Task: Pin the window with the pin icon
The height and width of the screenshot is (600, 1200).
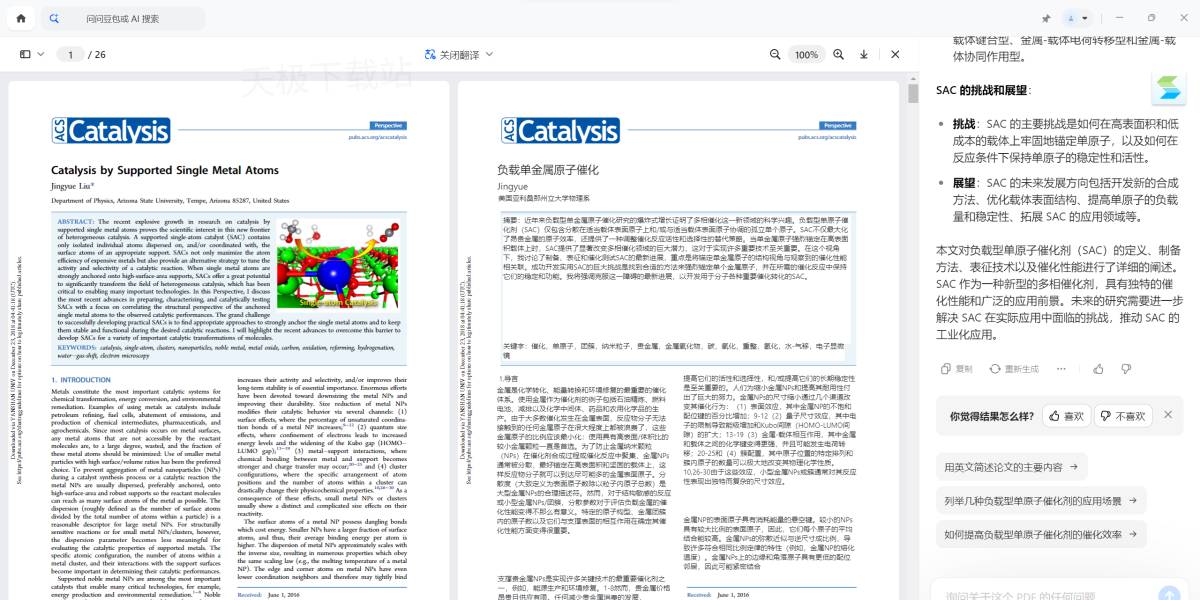Action: [1046, 18]
